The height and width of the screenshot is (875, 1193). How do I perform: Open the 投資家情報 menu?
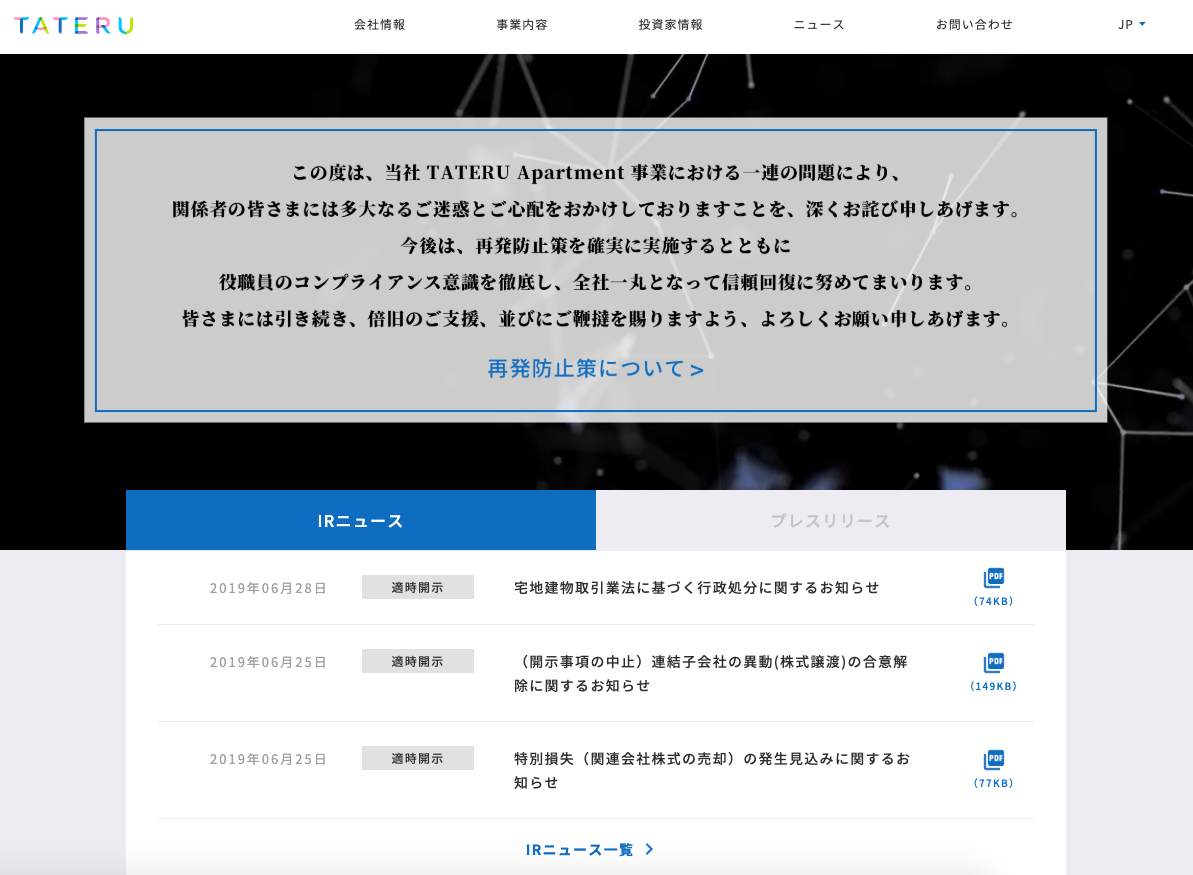click(670, 24)
